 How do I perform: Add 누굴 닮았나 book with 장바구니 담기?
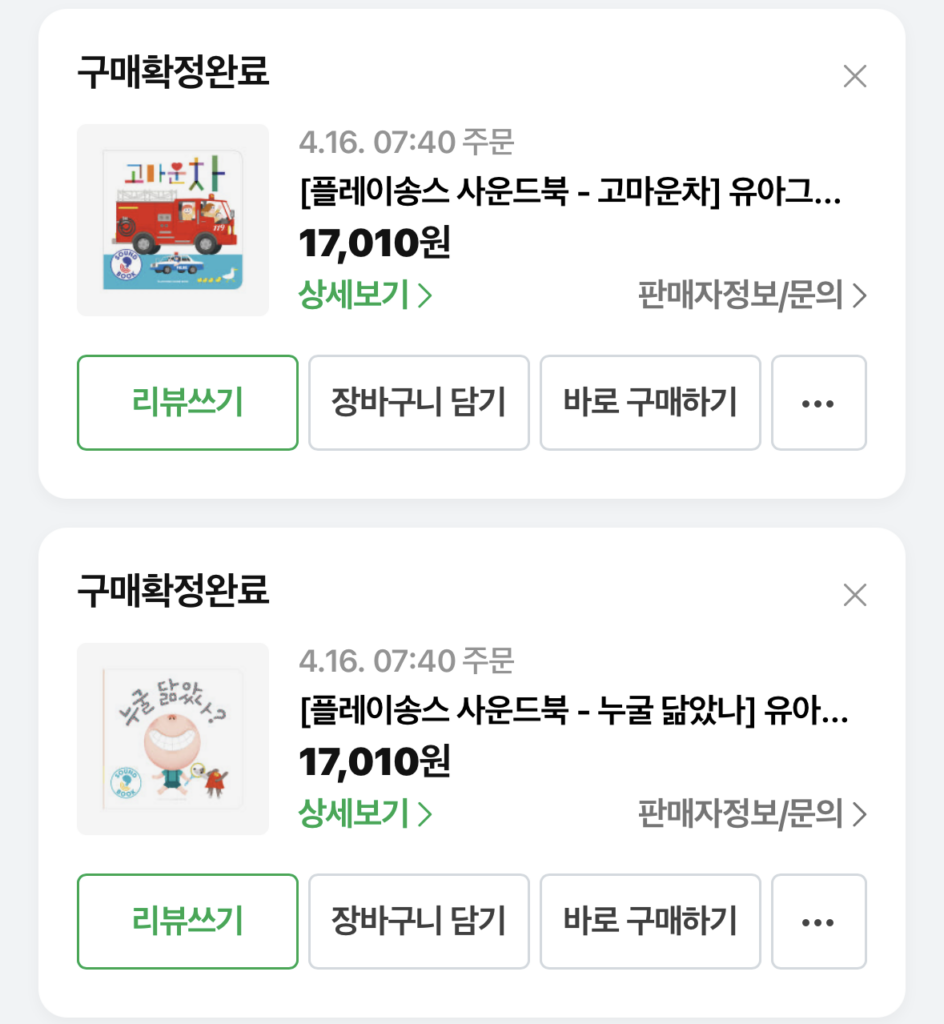tap(419, 921)
